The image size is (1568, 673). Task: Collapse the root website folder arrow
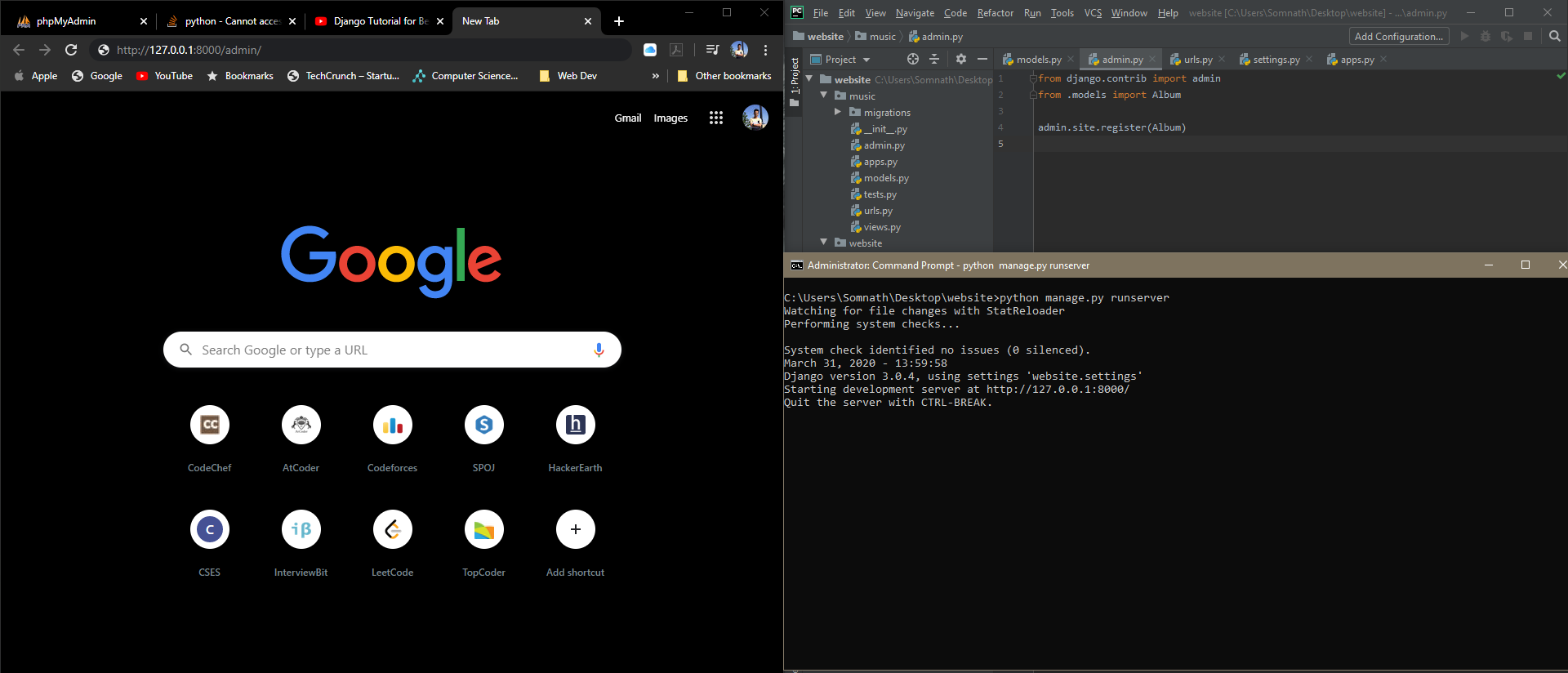click(809, 79)
